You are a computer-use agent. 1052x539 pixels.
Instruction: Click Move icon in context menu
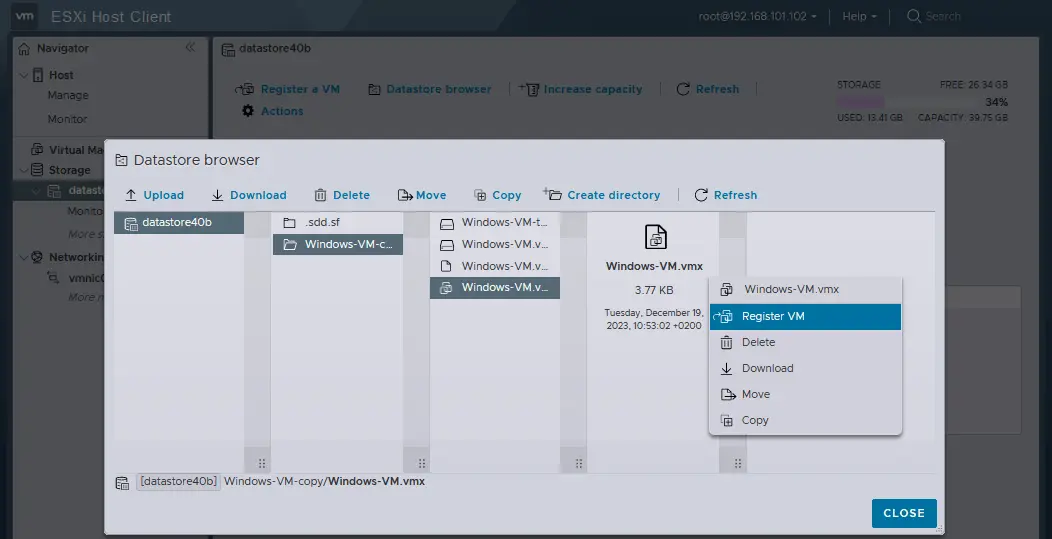coord(728,395)
